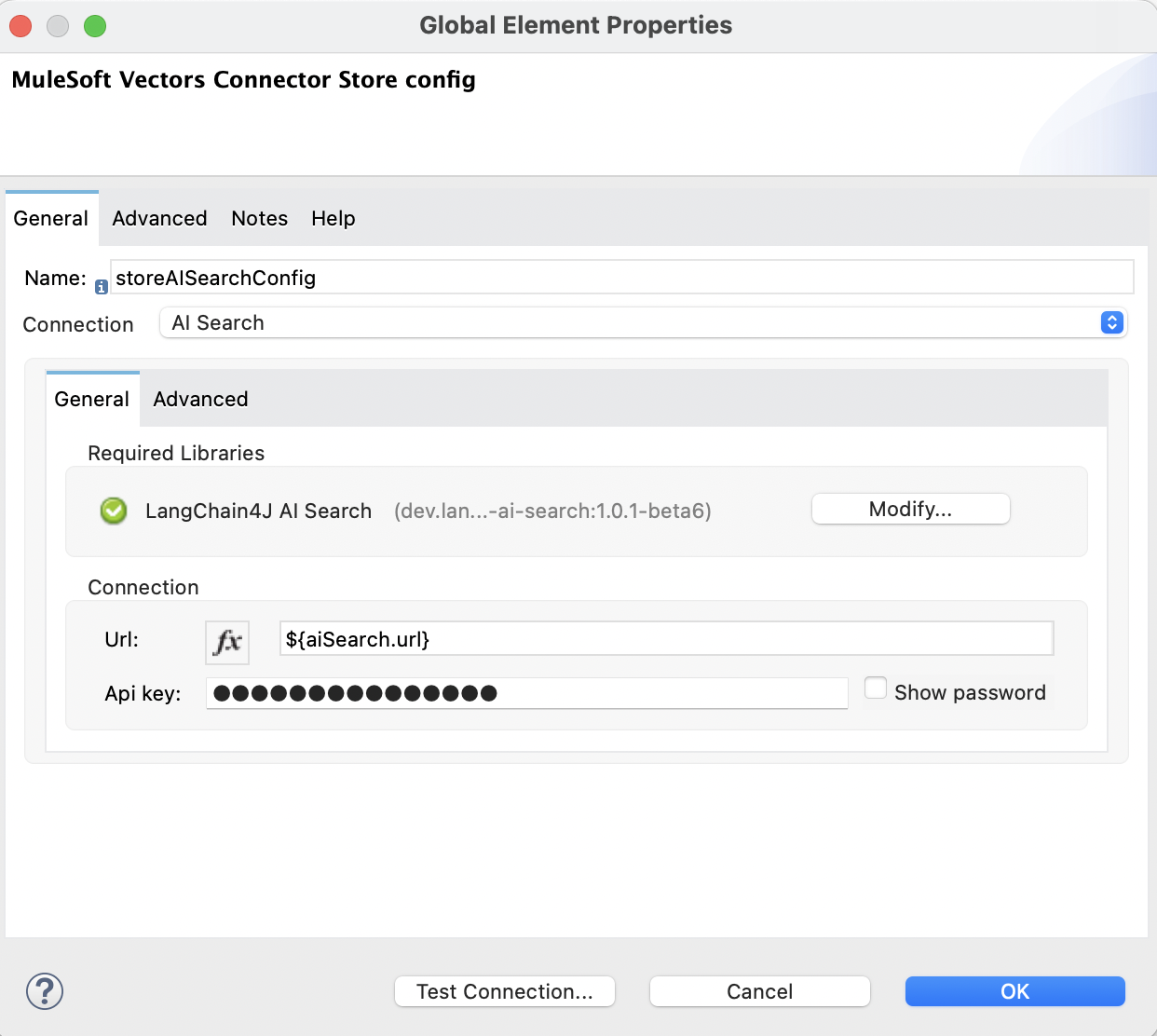Click the Required Libraries heading

point(176,453)
